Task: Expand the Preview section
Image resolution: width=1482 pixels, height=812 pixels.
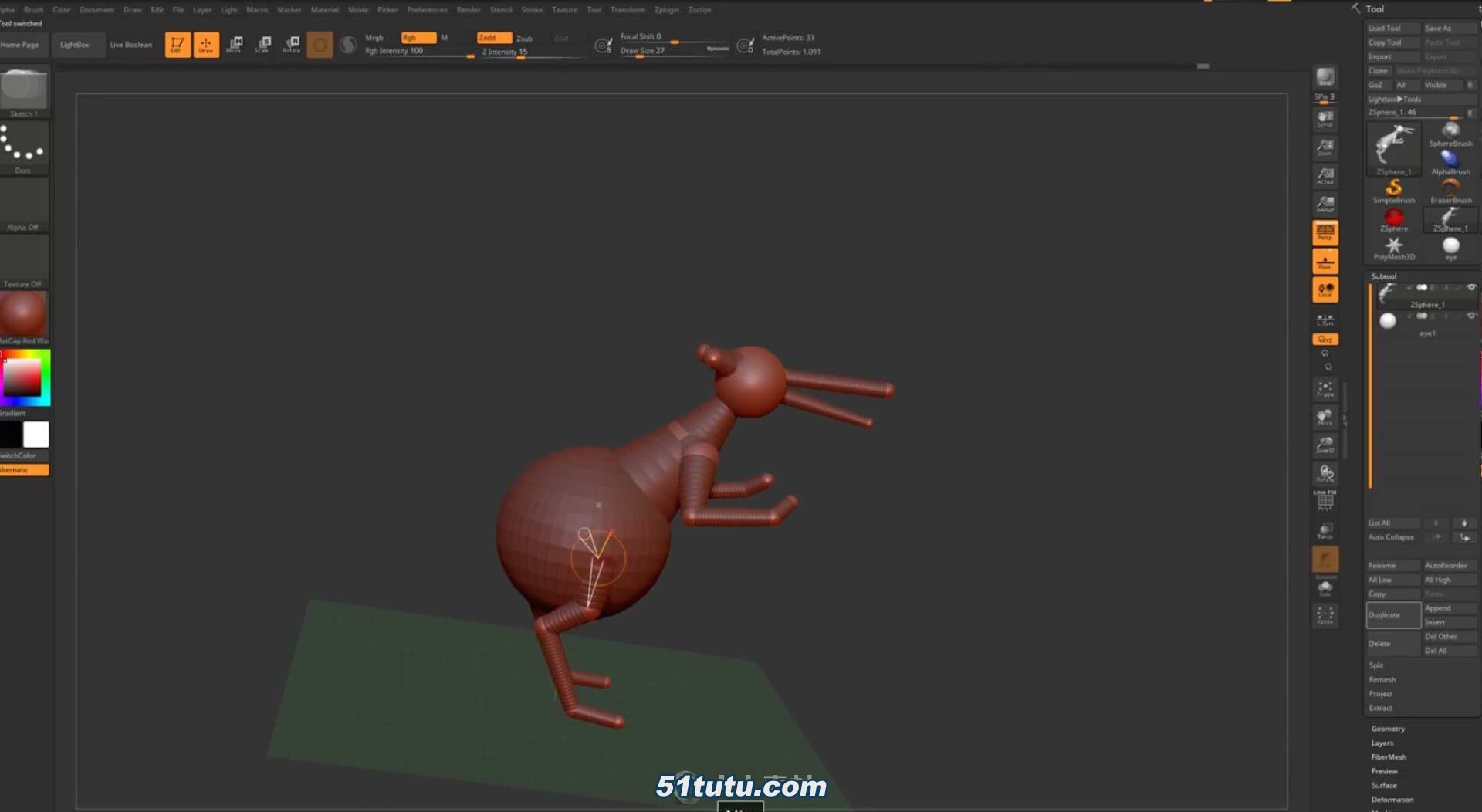Action: pos(1384,771)
